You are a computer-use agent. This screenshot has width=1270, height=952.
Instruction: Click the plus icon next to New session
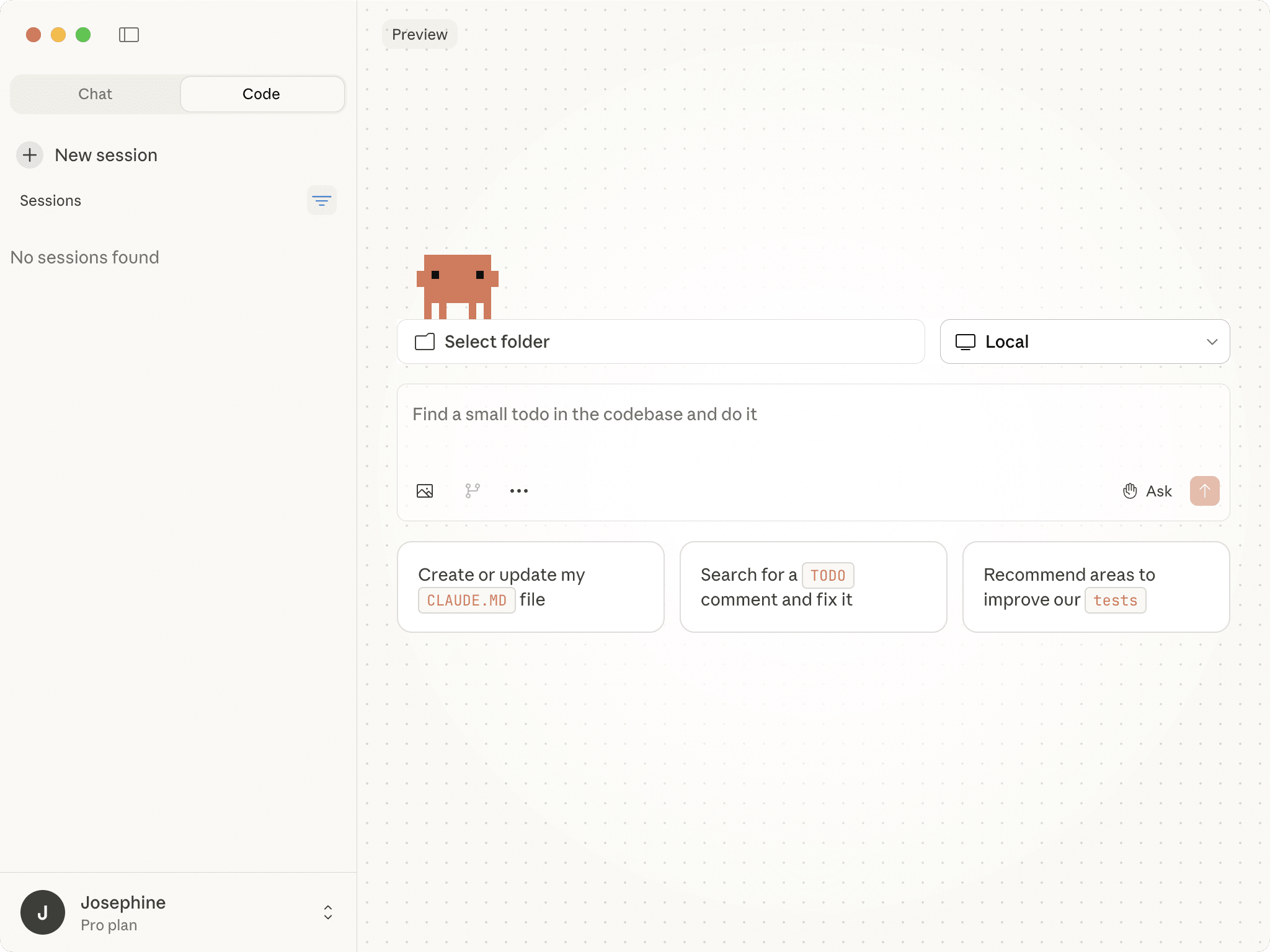[x=30, y=155]
